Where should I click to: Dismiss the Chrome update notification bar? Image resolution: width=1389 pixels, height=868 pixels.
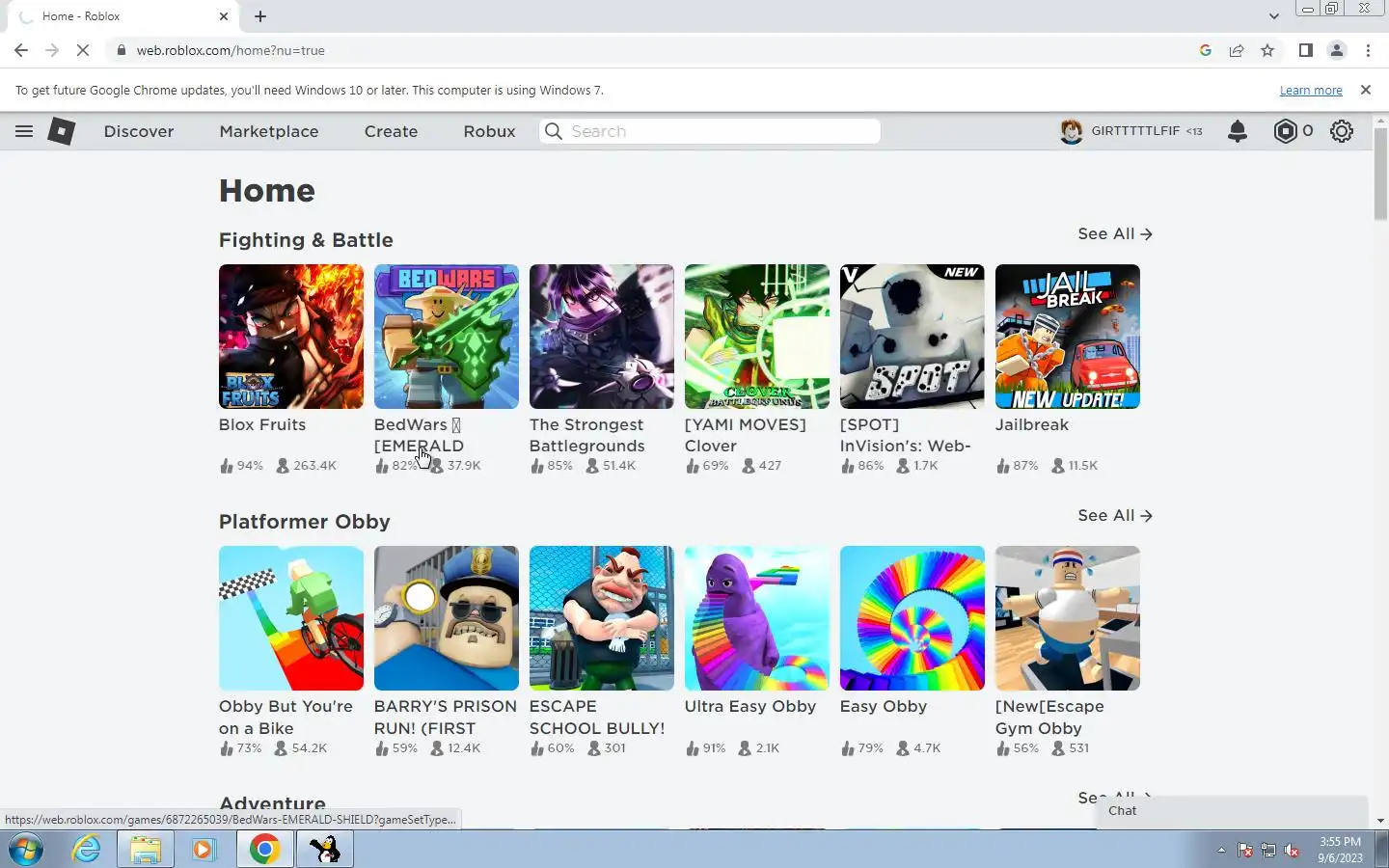[1365, 90]
